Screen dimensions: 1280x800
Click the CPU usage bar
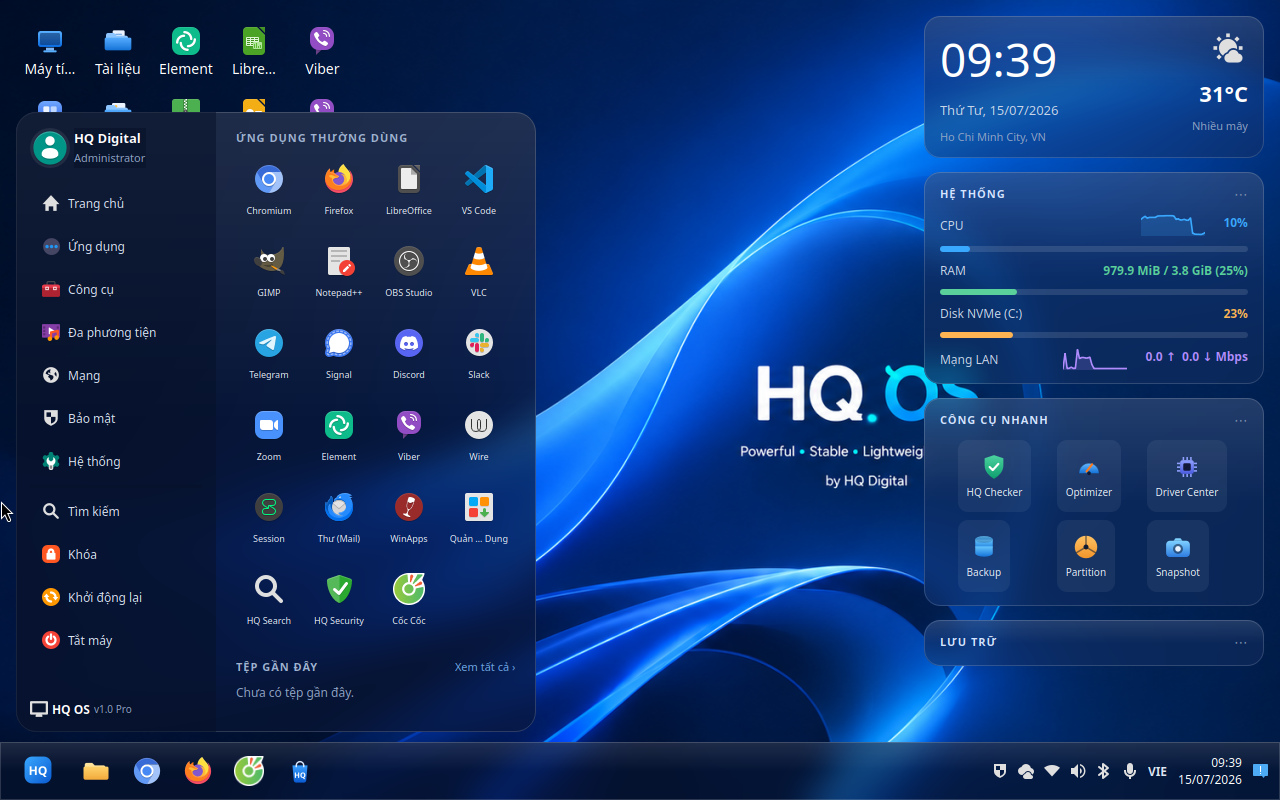(x=1094, y=248)
